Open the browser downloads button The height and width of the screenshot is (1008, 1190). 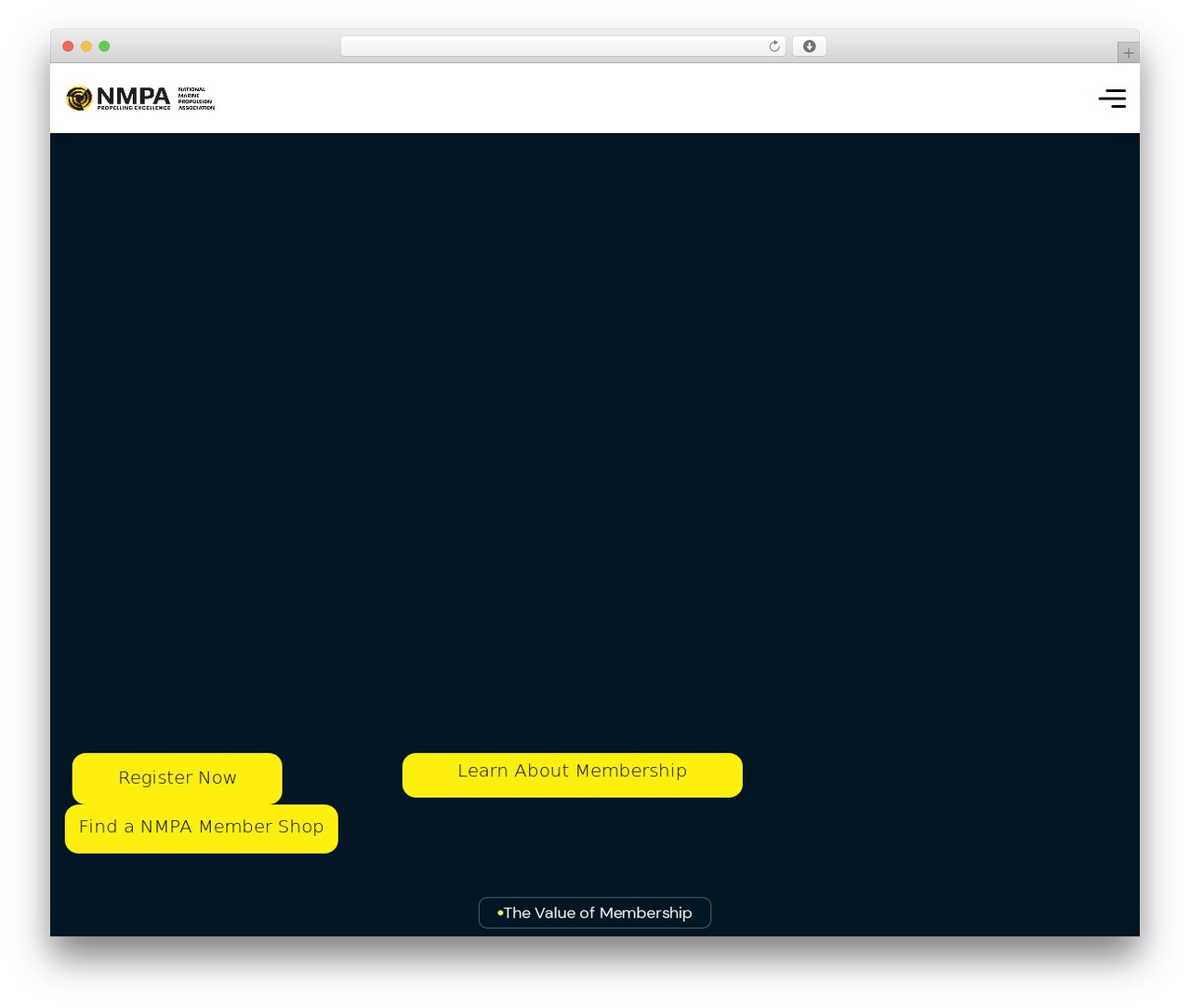click(809, 46)
